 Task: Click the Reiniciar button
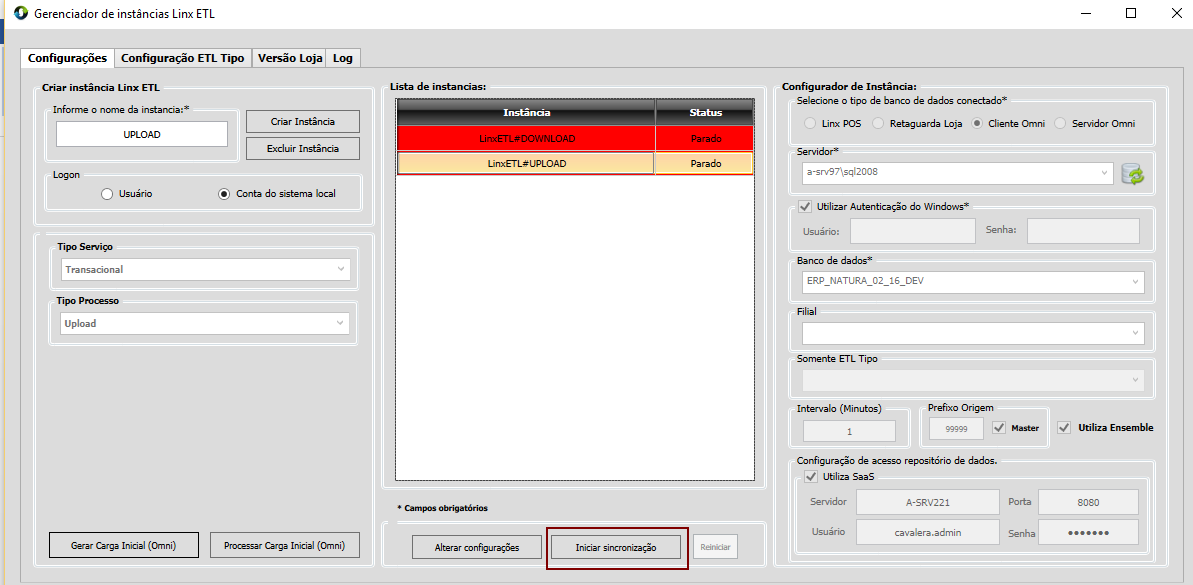click(715, 547)
